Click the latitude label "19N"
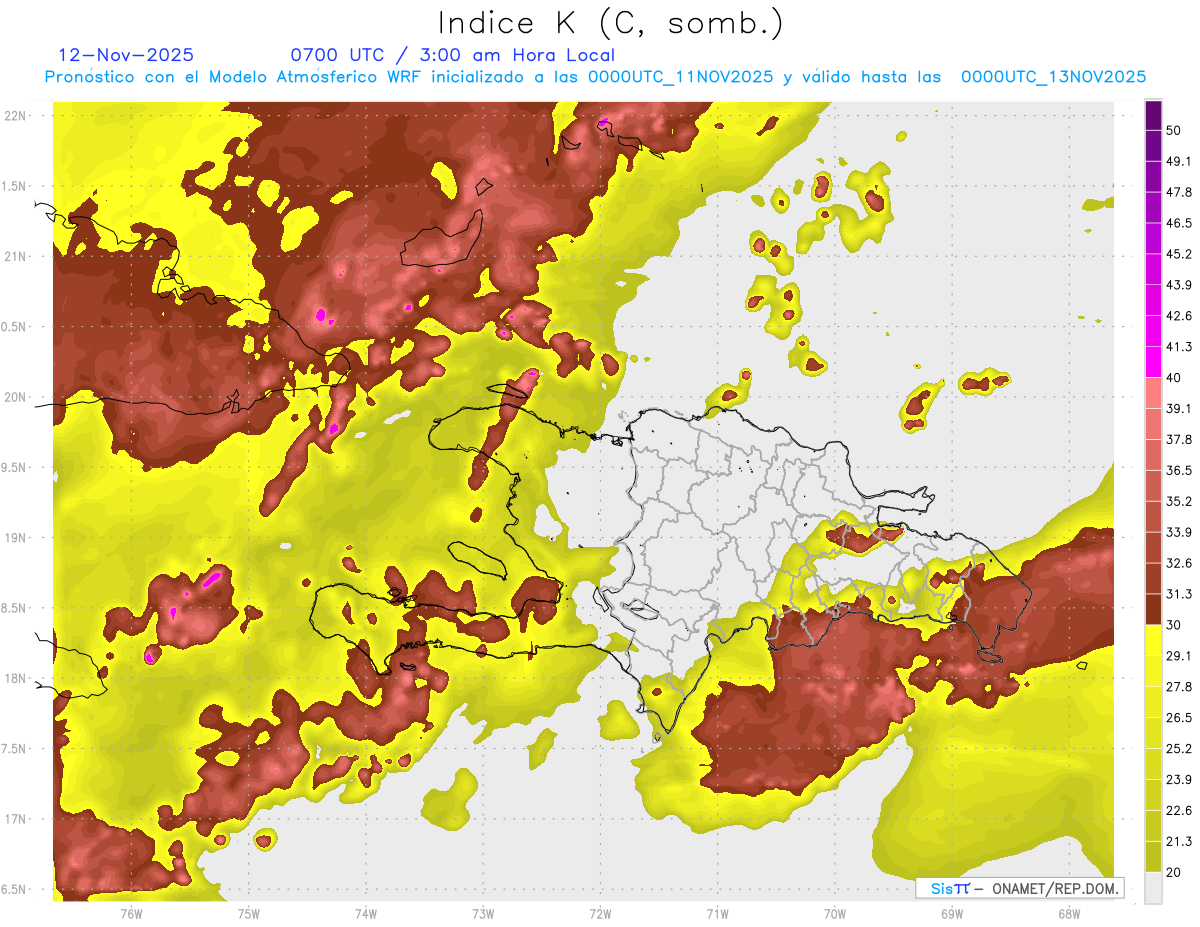1200x927 pixels. tap(15, 537)
